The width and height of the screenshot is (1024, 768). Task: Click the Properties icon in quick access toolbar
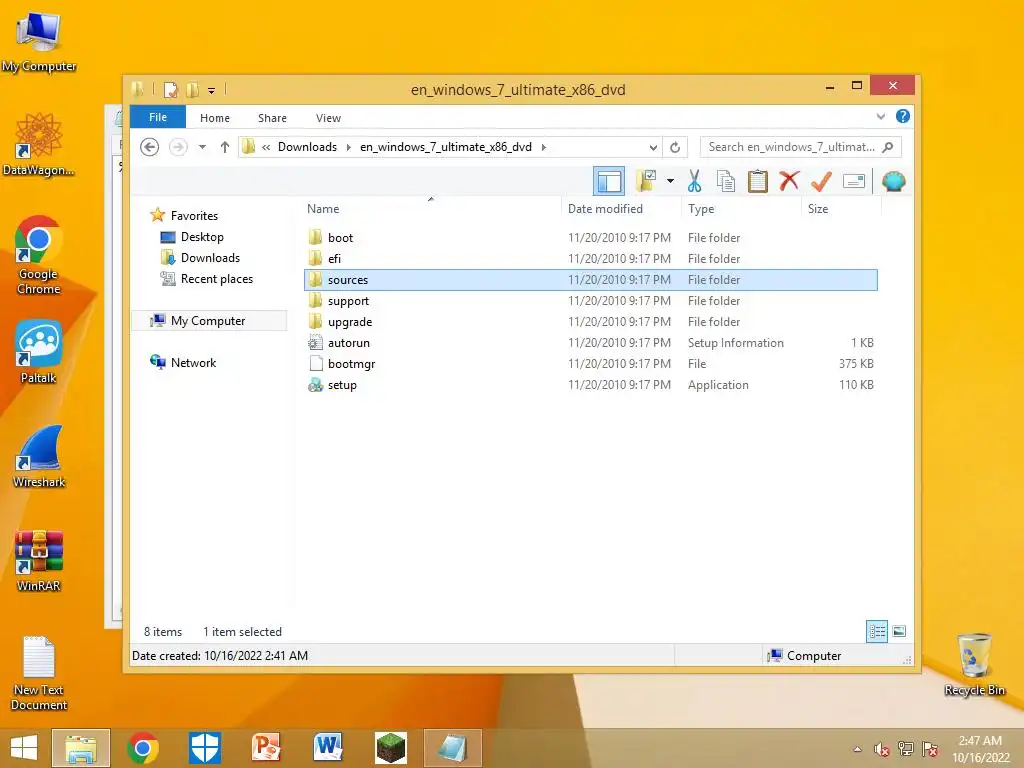(x=170, y=89)
